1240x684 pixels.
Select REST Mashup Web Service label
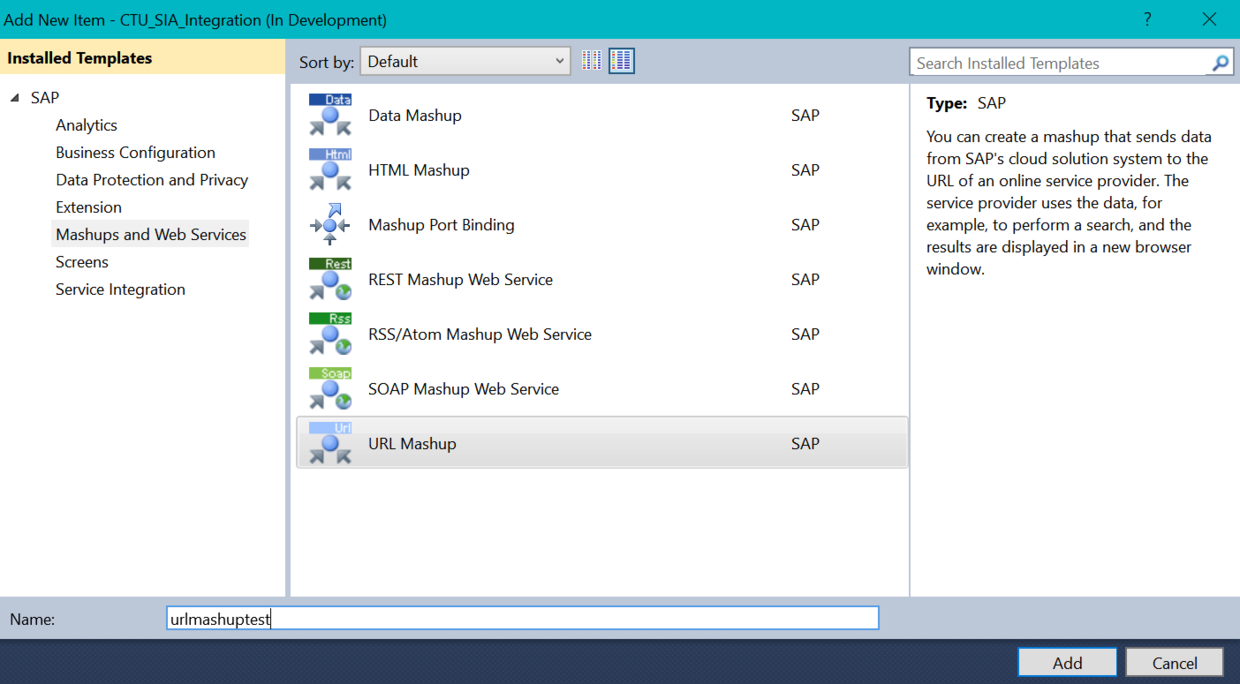tap(460, 279)
